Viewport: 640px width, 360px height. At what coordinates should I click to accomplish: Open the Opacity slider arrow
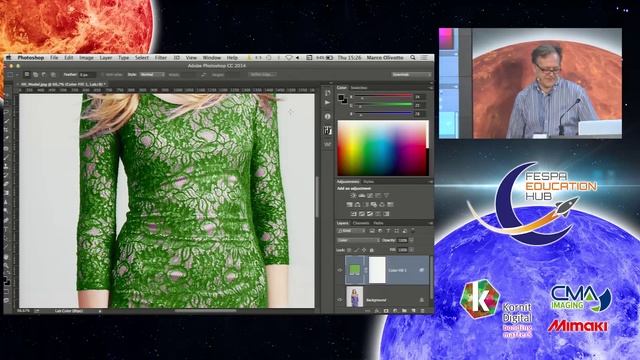point(411,240)
